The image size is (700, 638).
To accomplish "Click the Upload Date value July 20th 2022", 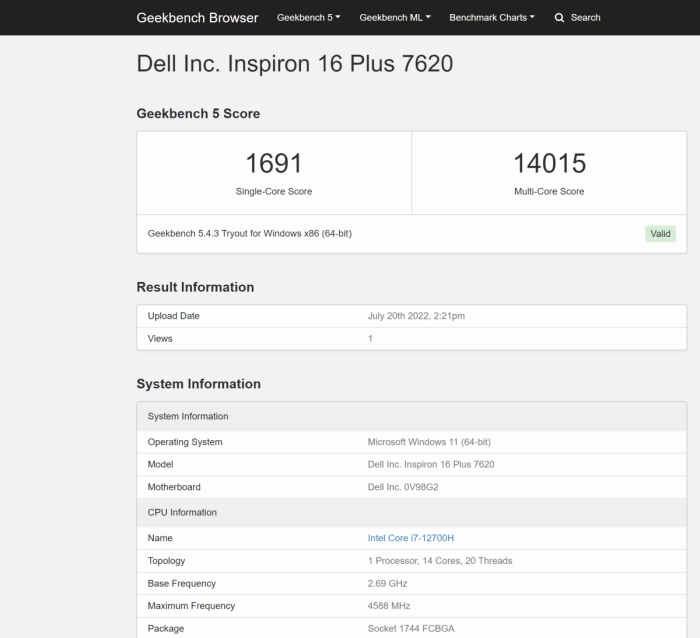I will 416,316.
